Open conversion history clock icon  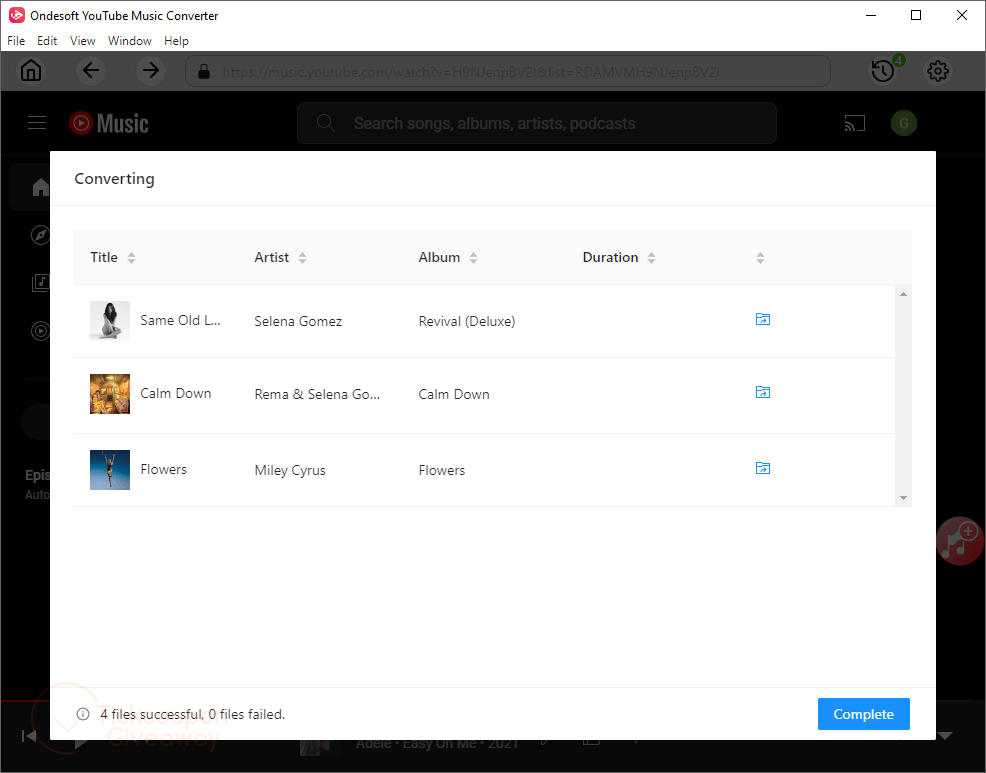pos(883,71)
